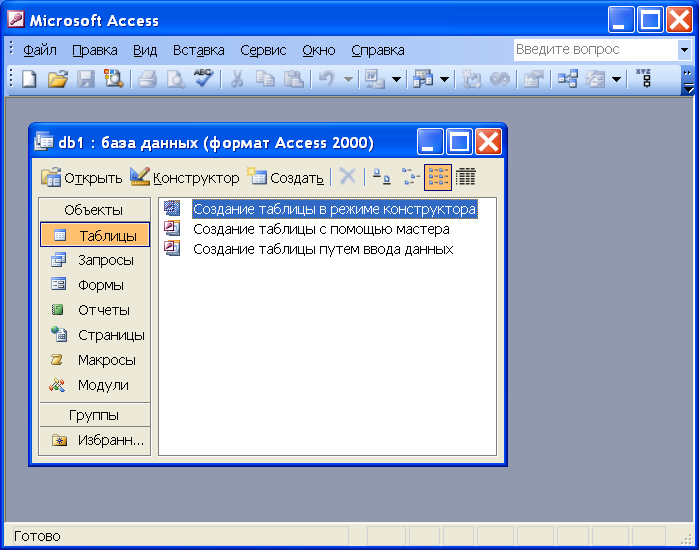Viewport: 699px width, 550px height.
Task: Open the Избранное group
Action: pyautogui.click(x=95, y=440)
